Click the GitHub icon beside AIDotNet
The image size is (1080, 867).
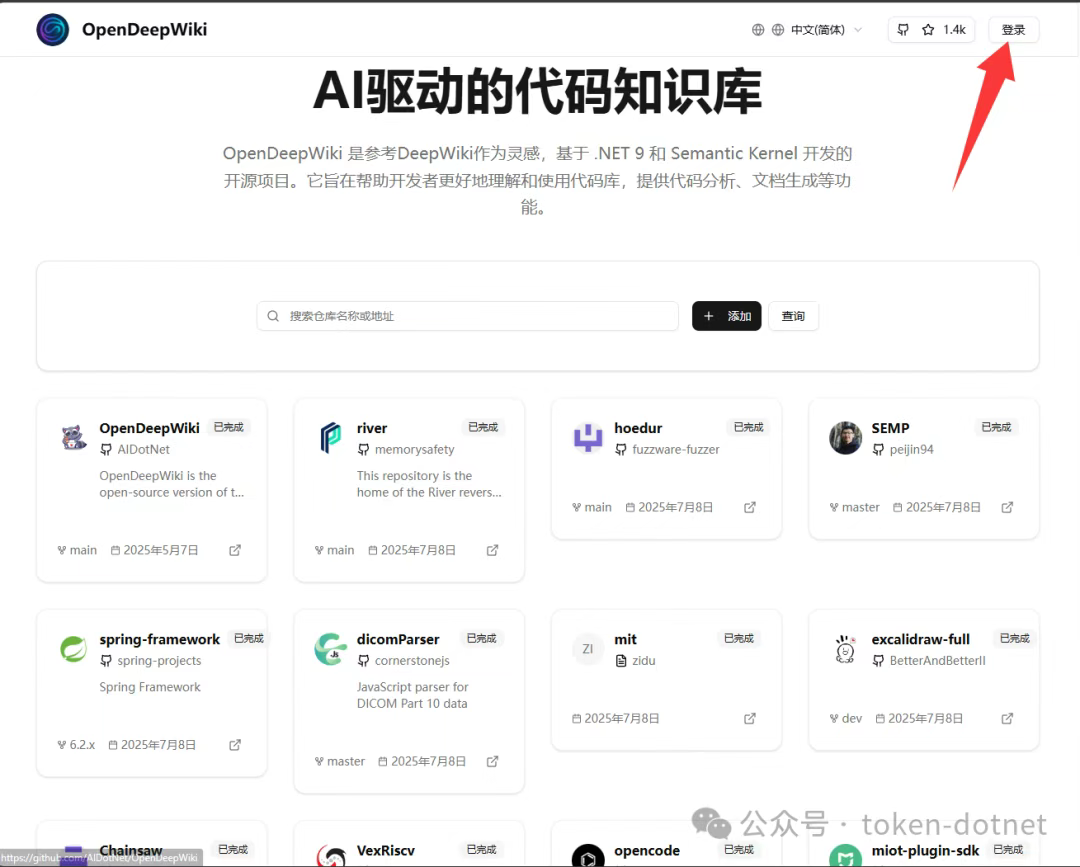tap(106, 450)
